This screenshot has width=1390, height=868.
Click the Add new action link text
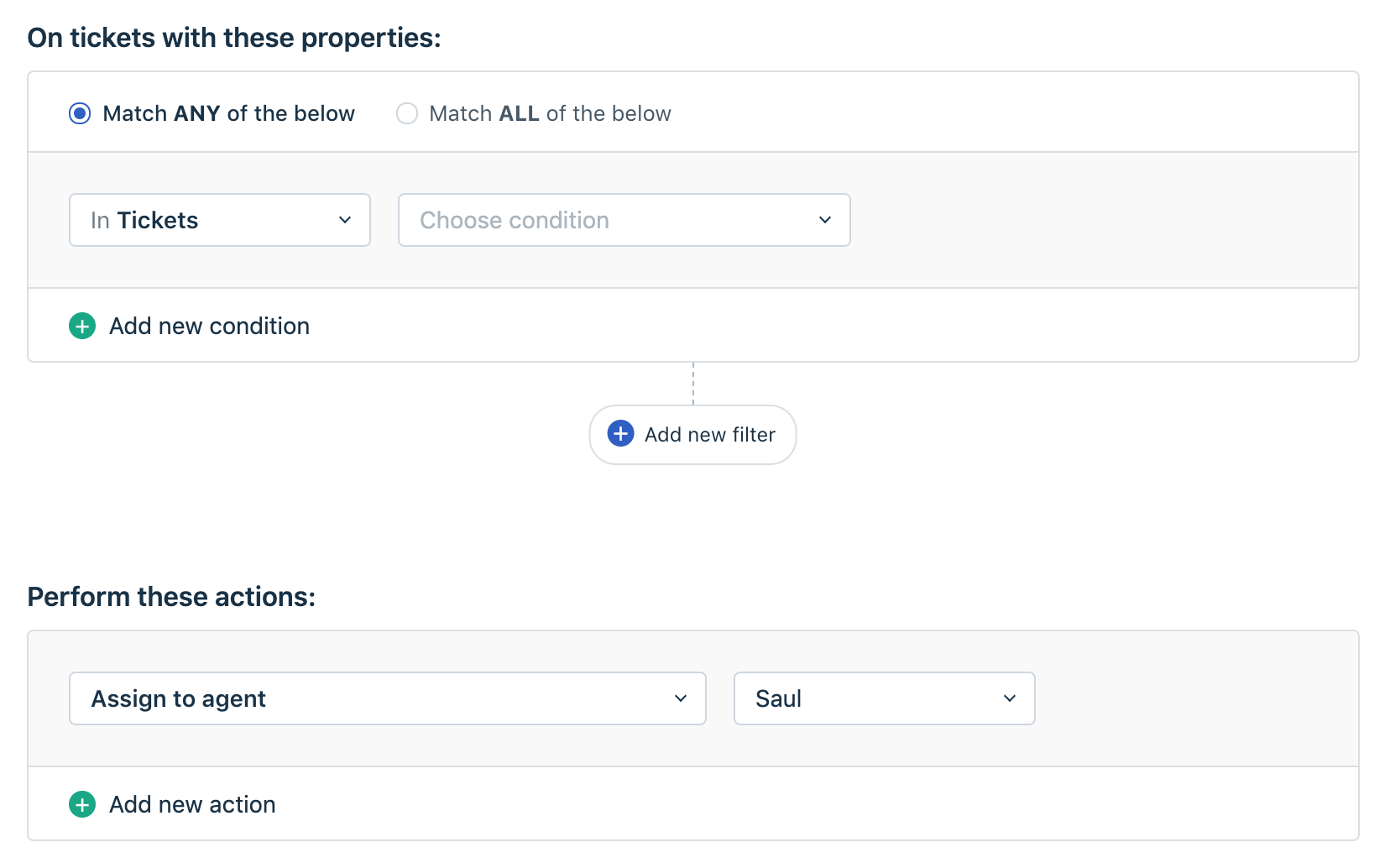tap(192, 804)
